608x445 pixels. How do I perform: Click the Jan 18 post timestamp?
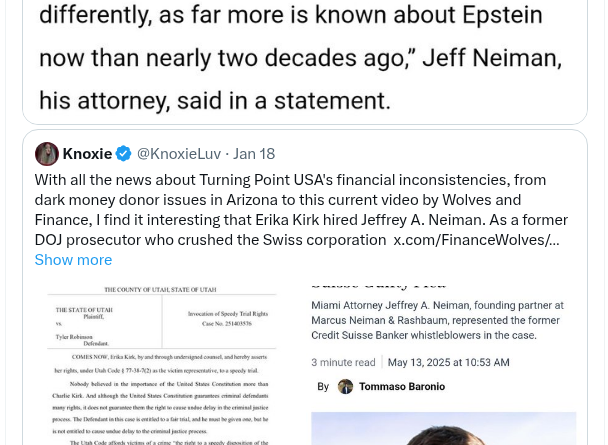[254, 154]
